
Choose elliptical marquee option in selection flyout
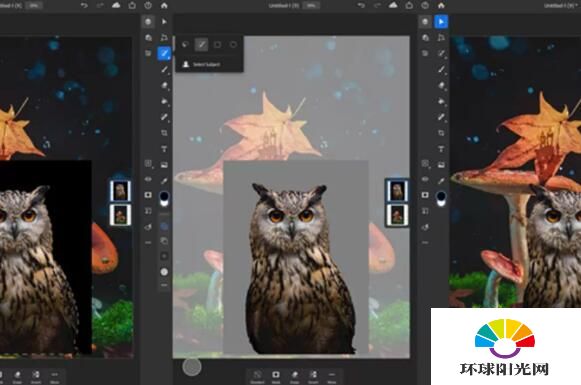coord(233,45)
